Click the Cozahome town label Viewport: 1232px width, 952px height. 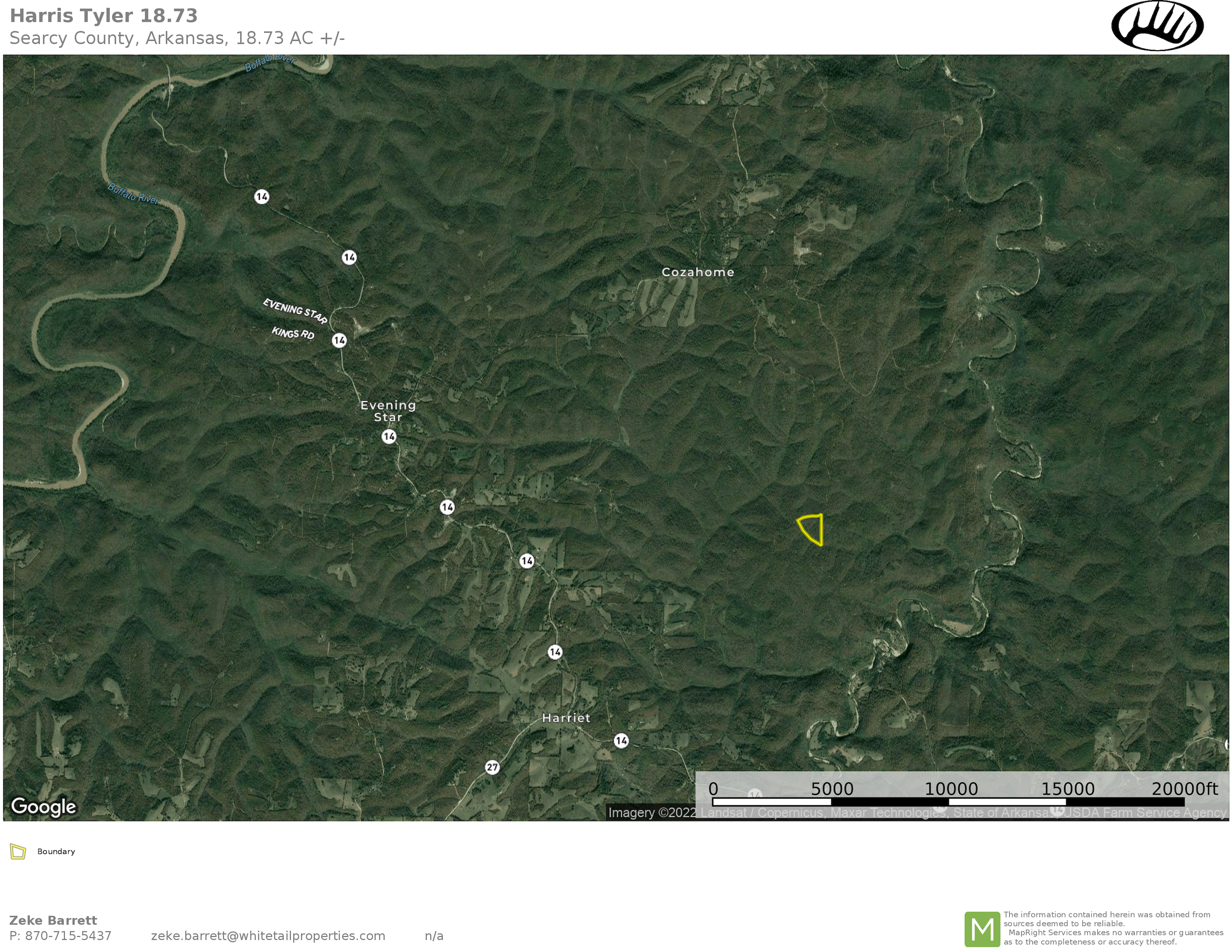click(x=698, y=272)
